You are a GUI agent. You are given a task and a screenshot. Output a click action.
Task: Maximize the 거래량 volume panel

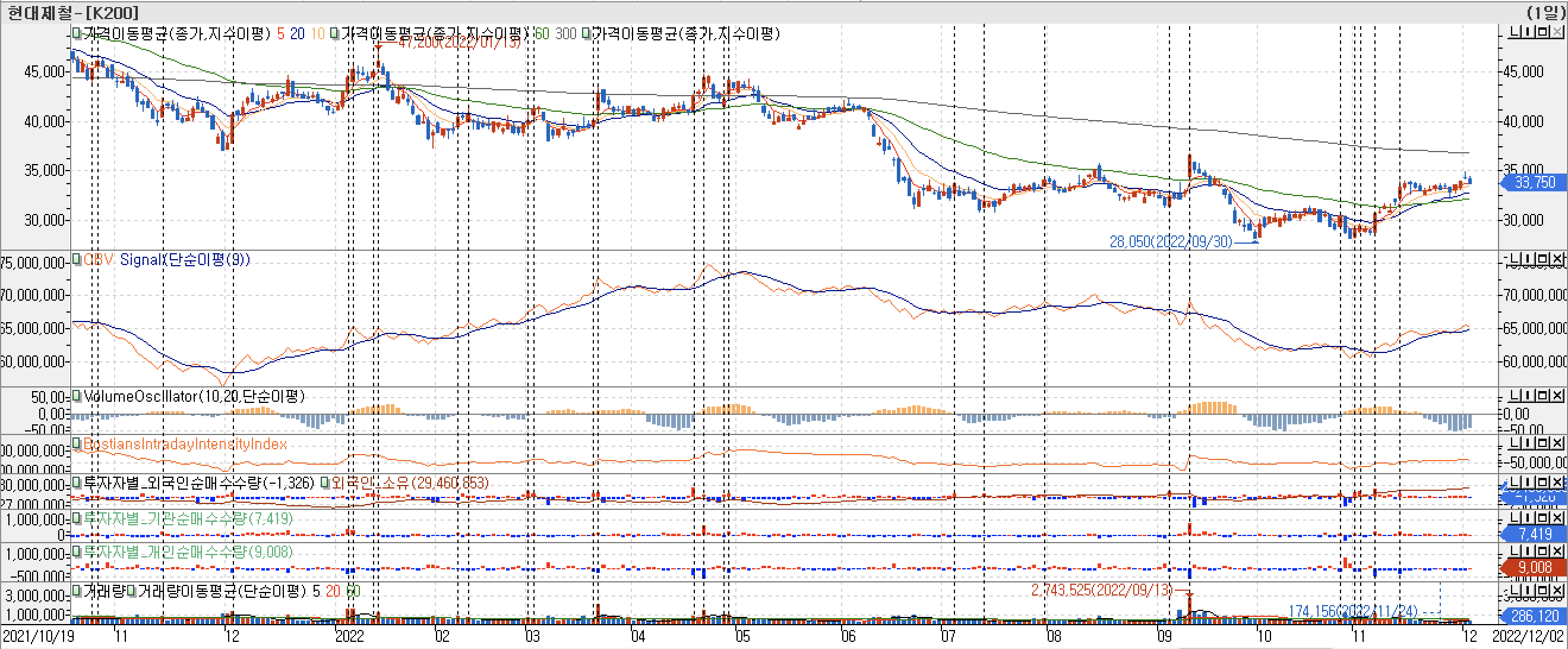pos(1543,591)
